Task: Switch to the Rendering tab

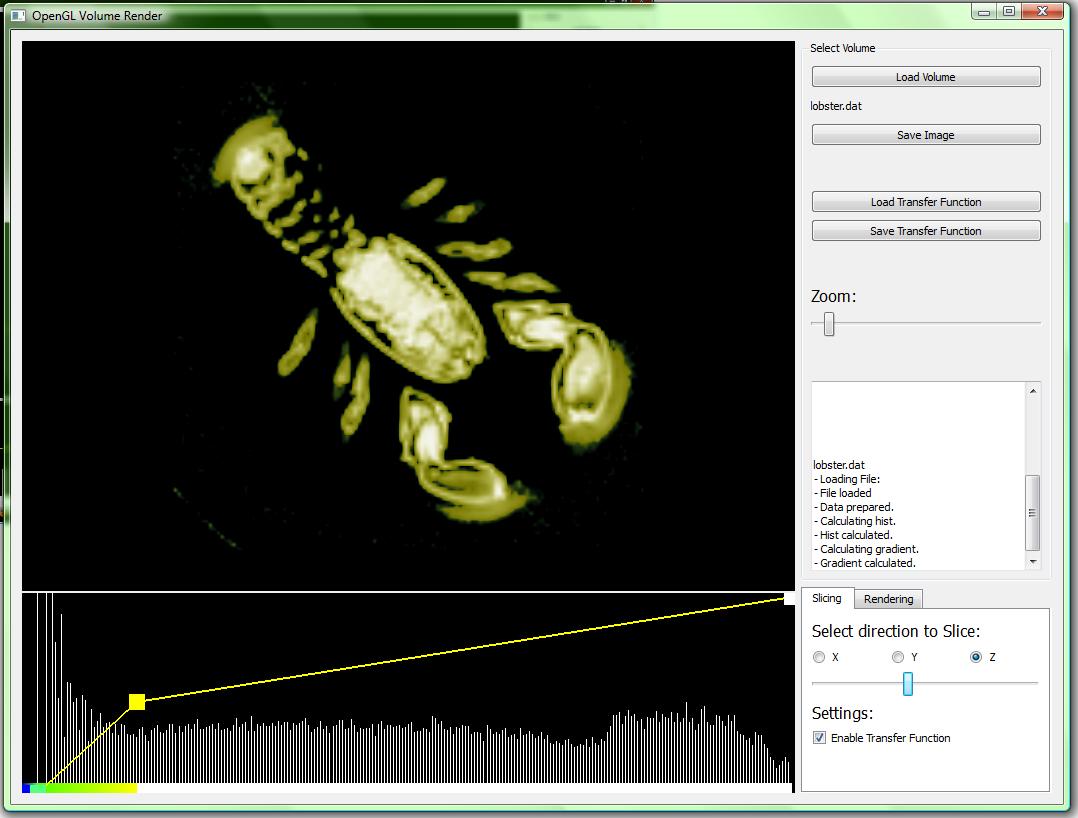Action: pos(888,599)
